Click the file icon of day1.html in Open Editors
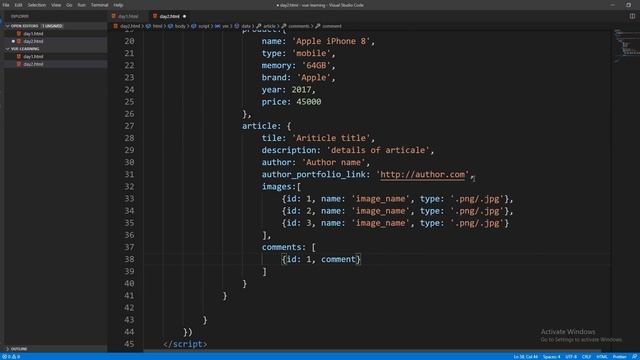640x360 pixels. 19,33
